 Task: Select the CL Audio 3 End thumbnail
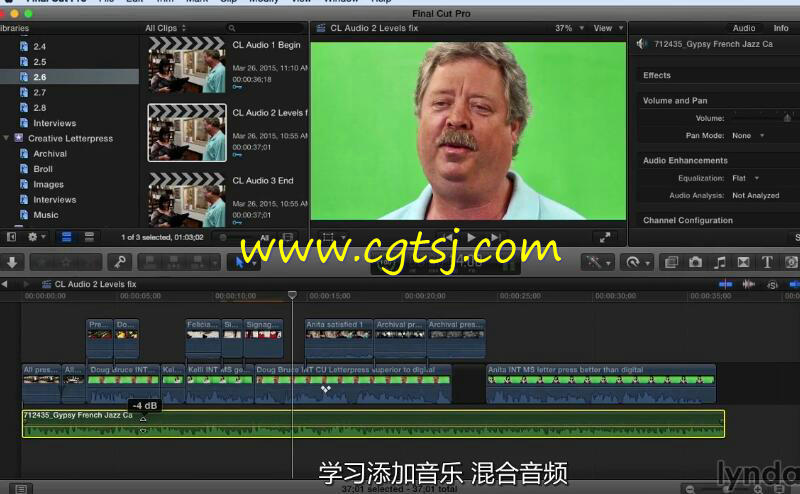pyautogui.click(x=187, y=200)
